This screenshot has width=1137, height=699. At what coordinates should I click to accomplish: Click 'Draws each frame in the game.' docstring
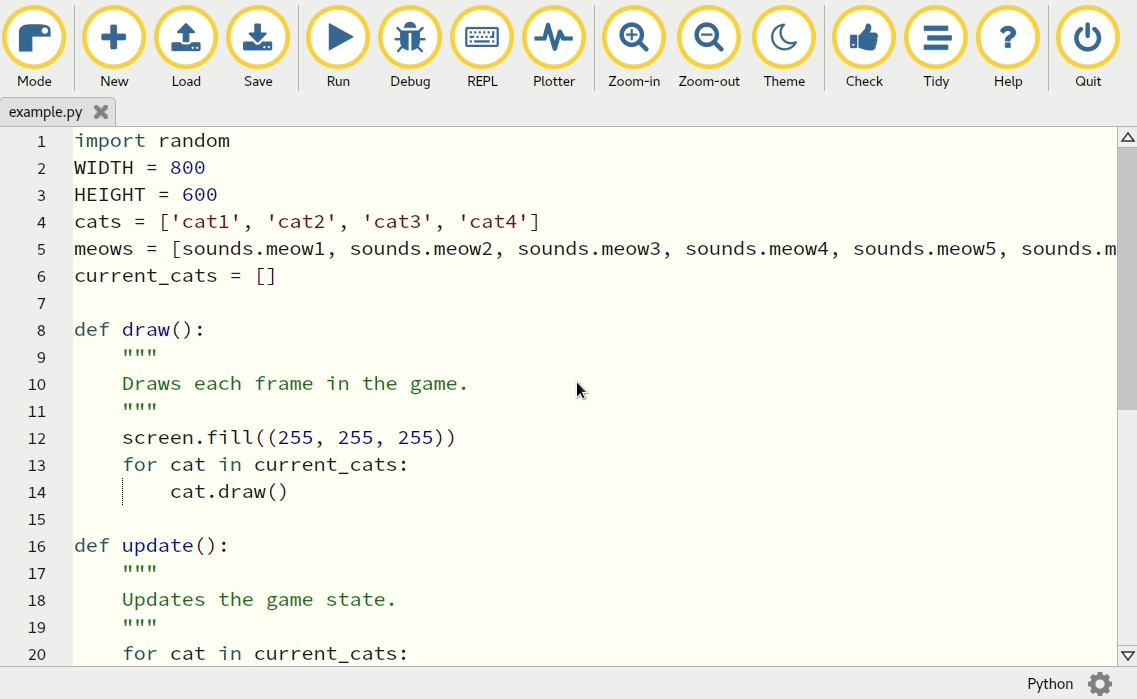(x=295, y=384)
